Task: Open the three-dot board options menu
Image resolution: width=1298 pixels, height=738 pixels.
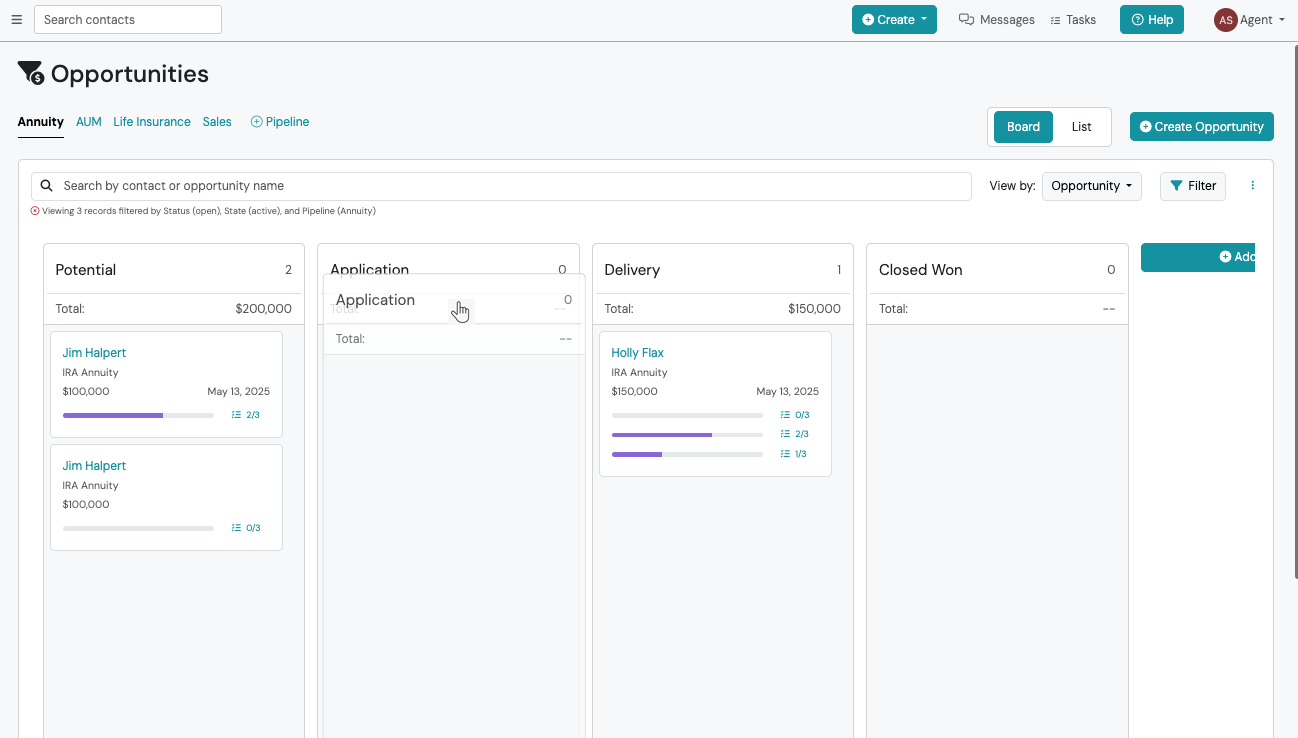Action: [1253, 186]
